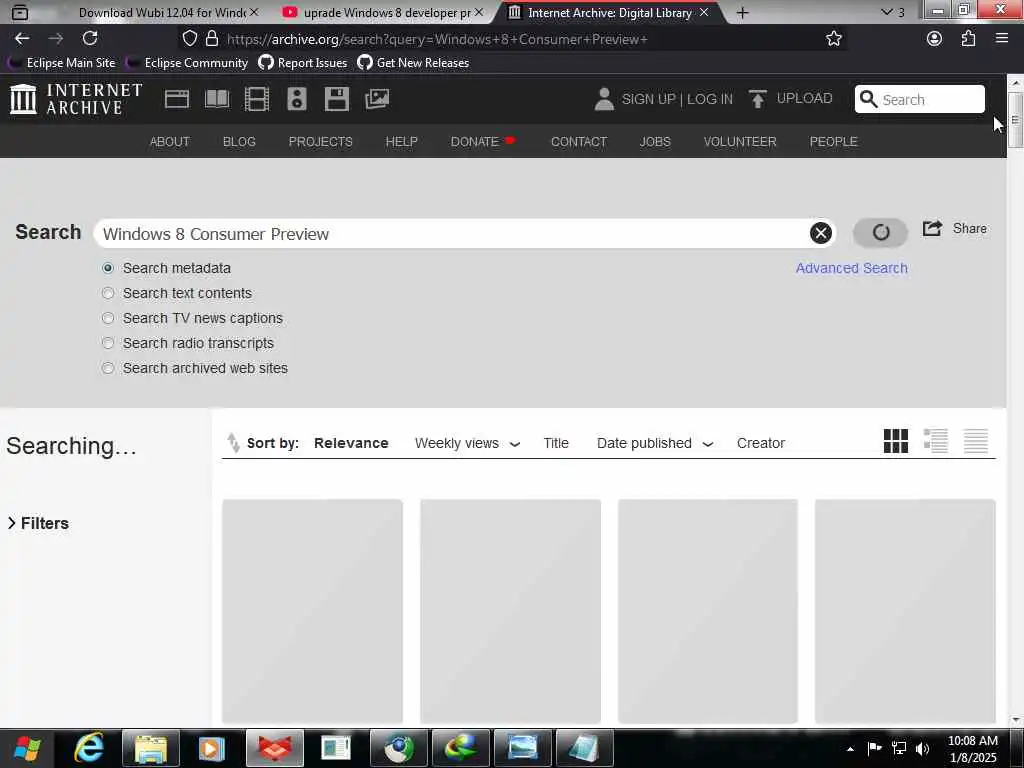Viewport: 1024px width, 768px height.
Task: Sort results by Title
Action: [556, 443]
